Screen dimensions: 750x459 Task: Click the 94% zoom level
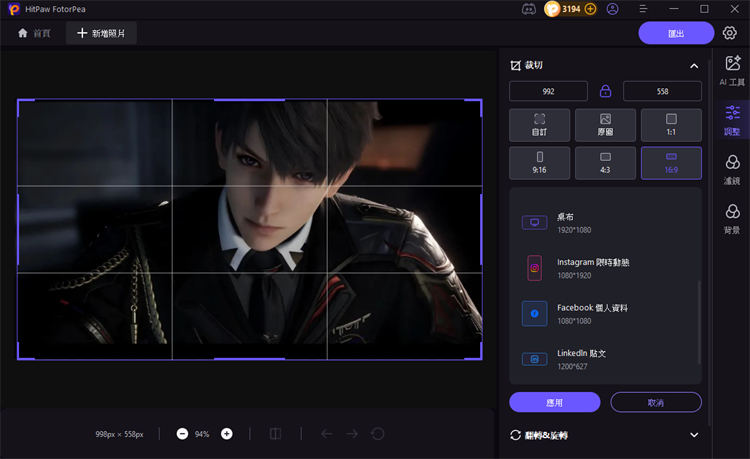pyautogui.click(x=202, y=434)
